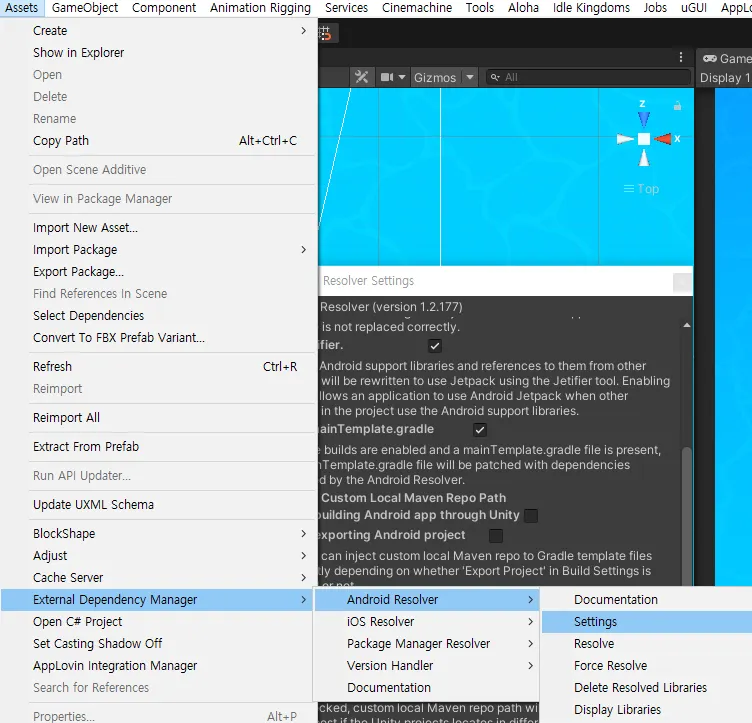The width and height of the screenshot is (752, 723).
Task: Open the Cinemachine menu
Action: [x=417, y=8]
